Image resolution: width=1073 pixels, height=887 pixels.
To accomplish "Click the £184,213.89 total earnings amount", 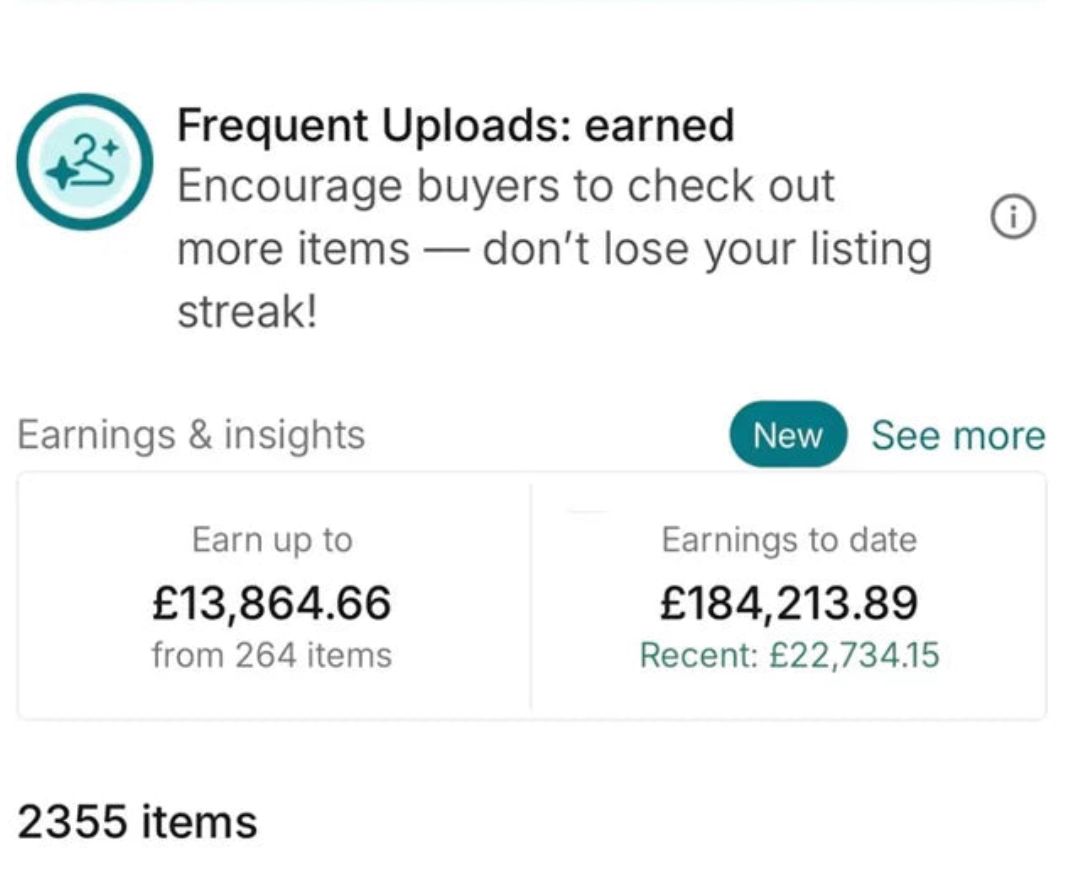I will pos(789,603).
